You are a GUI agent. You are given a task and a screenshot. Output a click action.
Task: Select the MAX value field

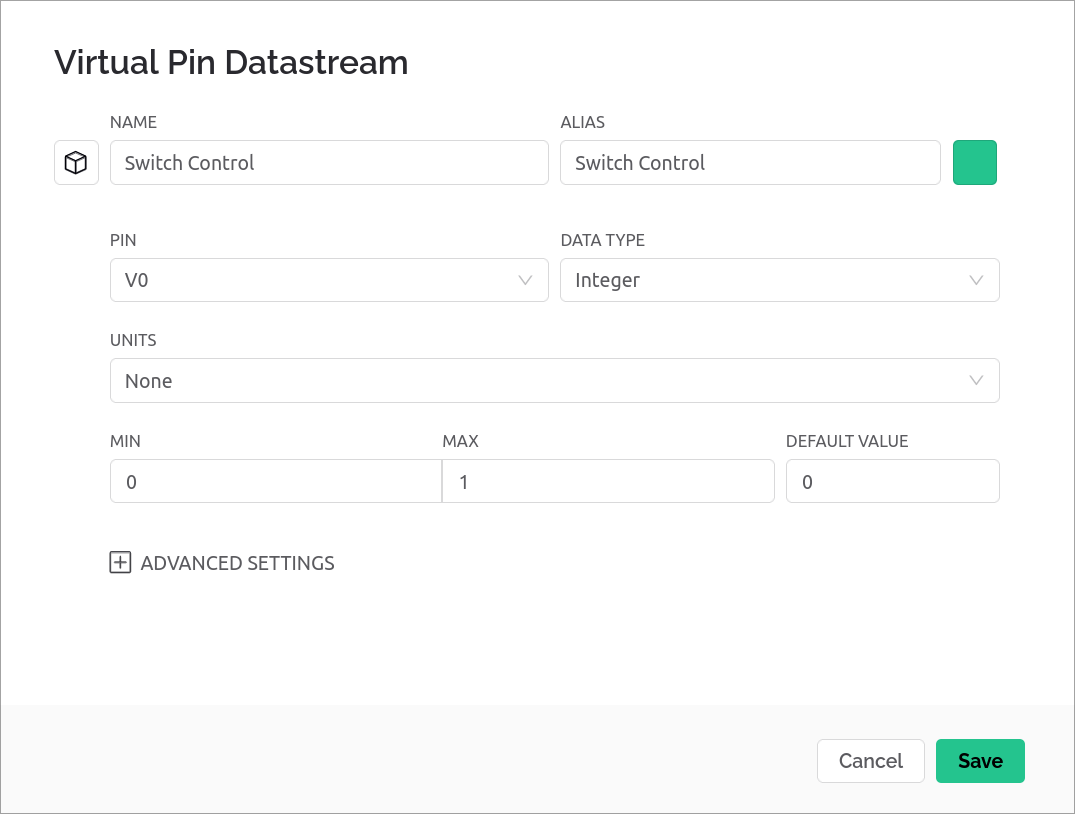pyautogui.click(x=608, y=481)
